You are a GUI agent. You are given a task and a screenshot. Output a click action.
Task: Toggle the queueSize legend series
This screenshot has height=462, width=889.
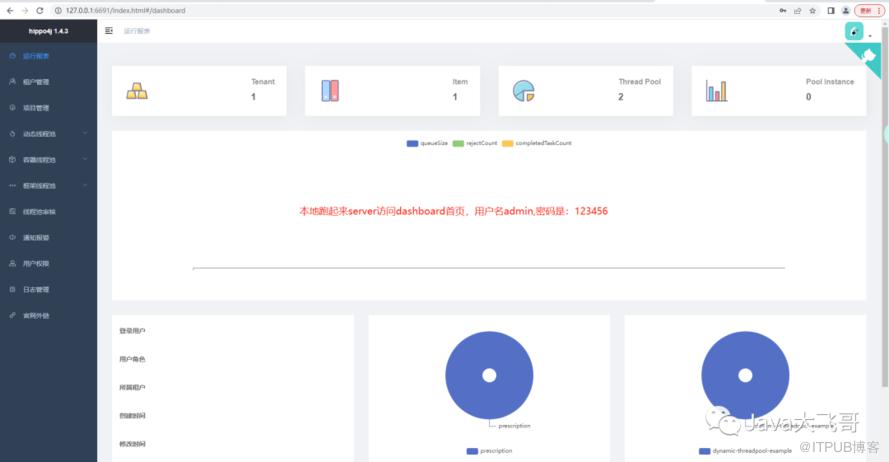(x=427, y=144)
